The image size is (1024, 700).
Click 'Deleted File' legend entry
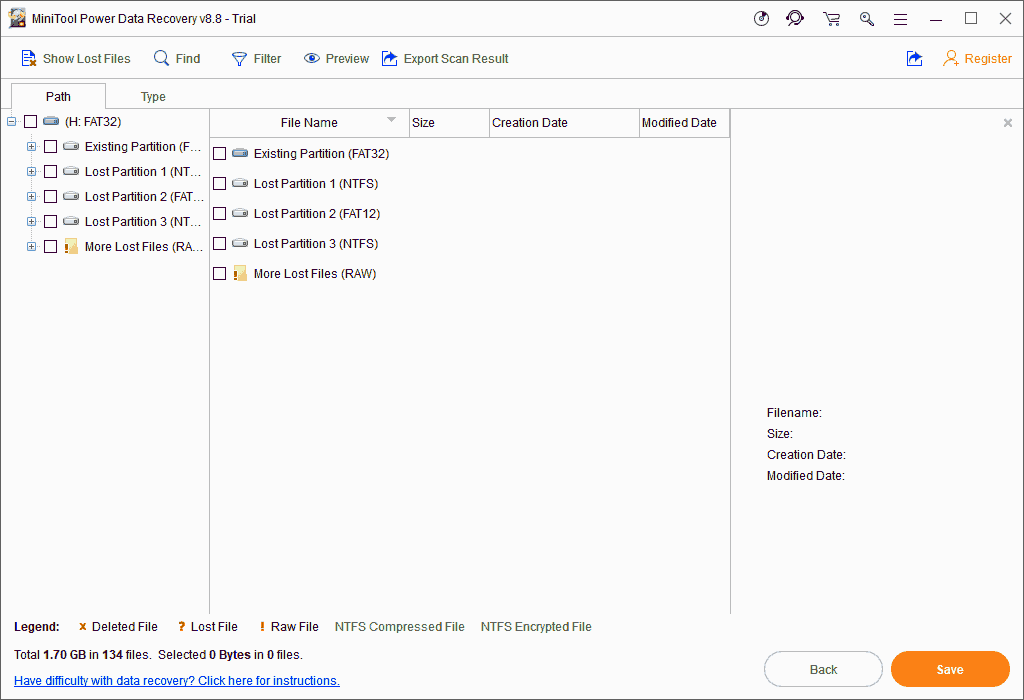(x=118, y=626)
